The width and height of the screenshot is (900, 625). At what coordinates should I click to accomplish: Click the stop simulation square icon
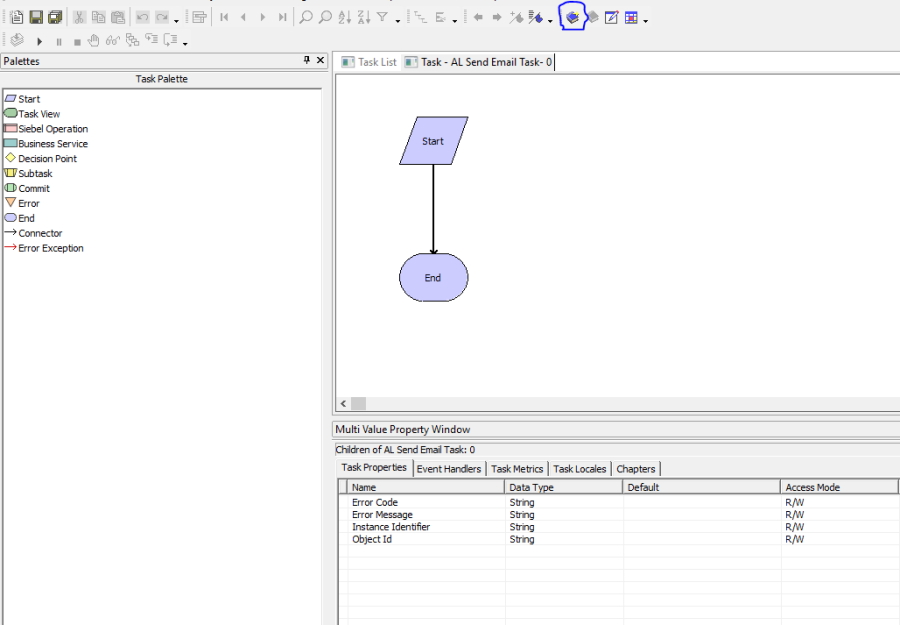pos(77,42)
